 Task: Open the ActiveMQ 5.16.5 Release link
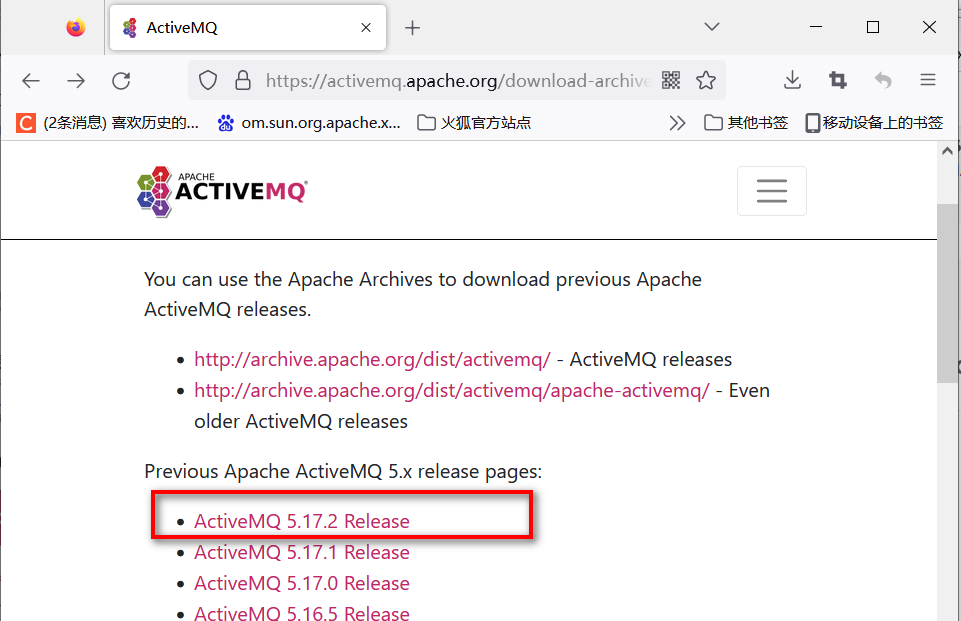point(302,612)
